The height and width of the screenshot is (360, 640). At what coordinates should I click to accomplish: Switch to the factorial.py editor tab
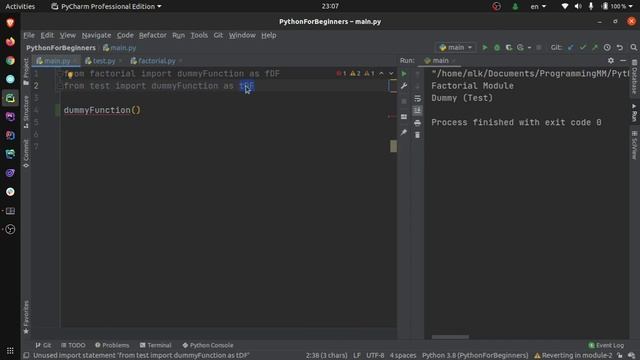156,61
